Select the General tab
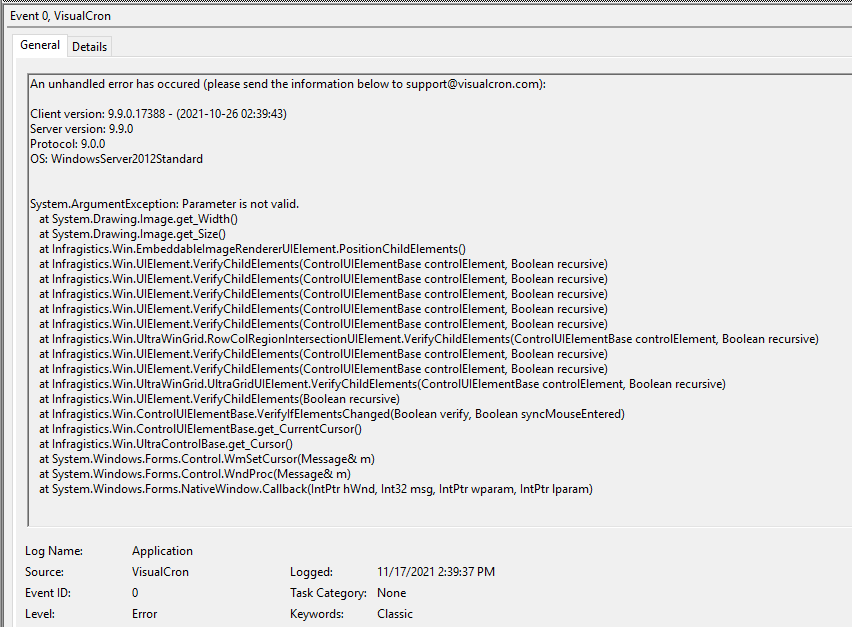Screen dimensions: 852x627 coord(40,45)
